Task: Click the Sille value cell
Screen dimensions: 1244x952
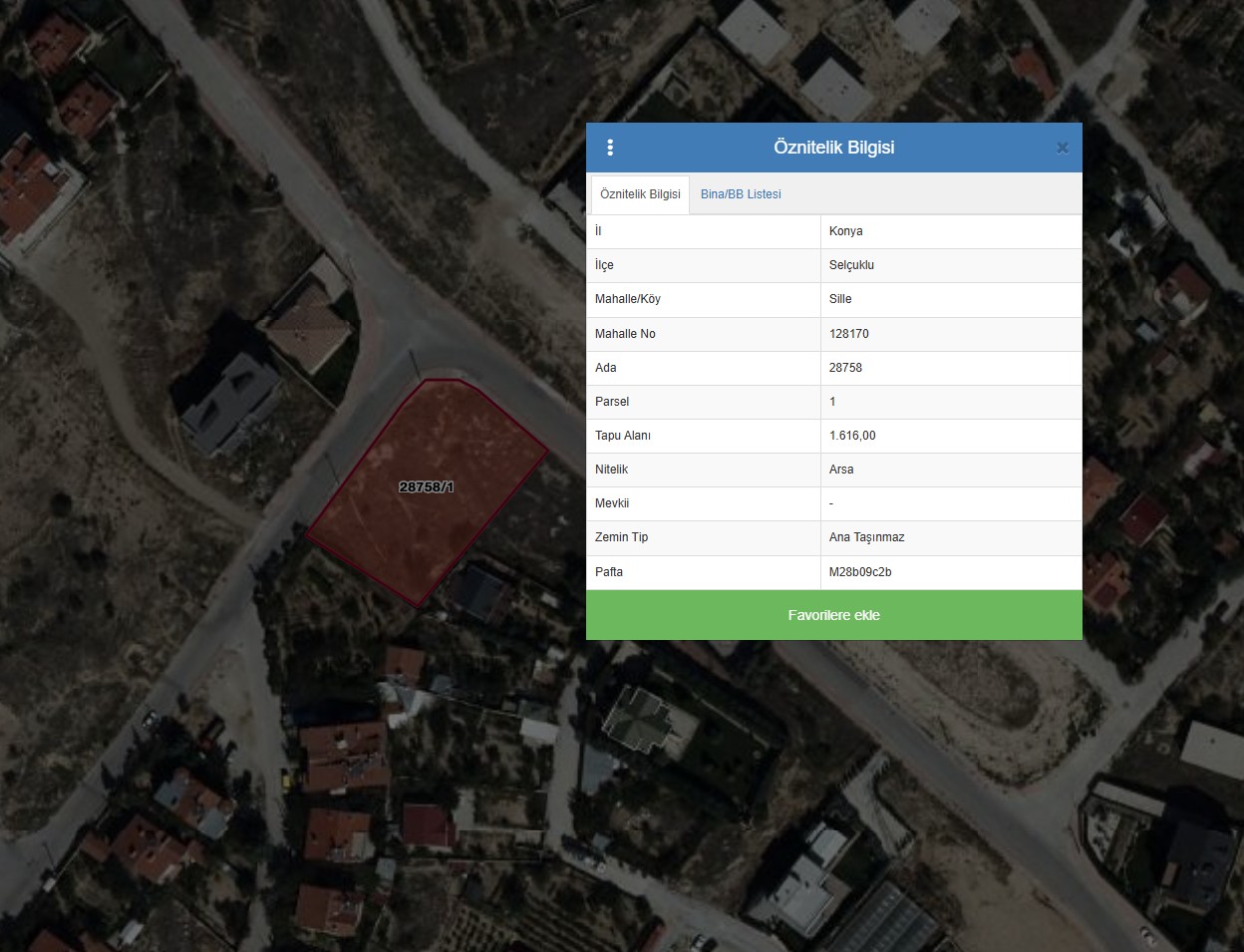Action: pos(951,299)
